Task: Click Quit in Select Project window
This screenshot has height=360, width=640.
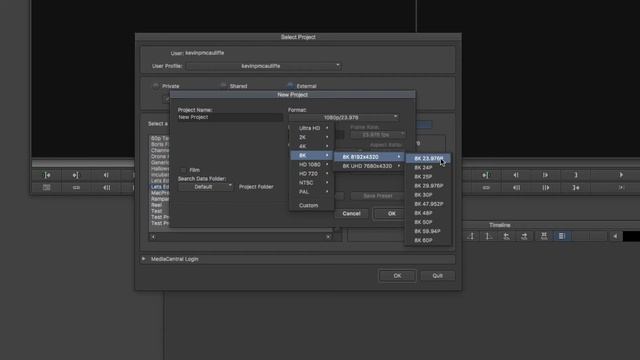Action: 437,276
